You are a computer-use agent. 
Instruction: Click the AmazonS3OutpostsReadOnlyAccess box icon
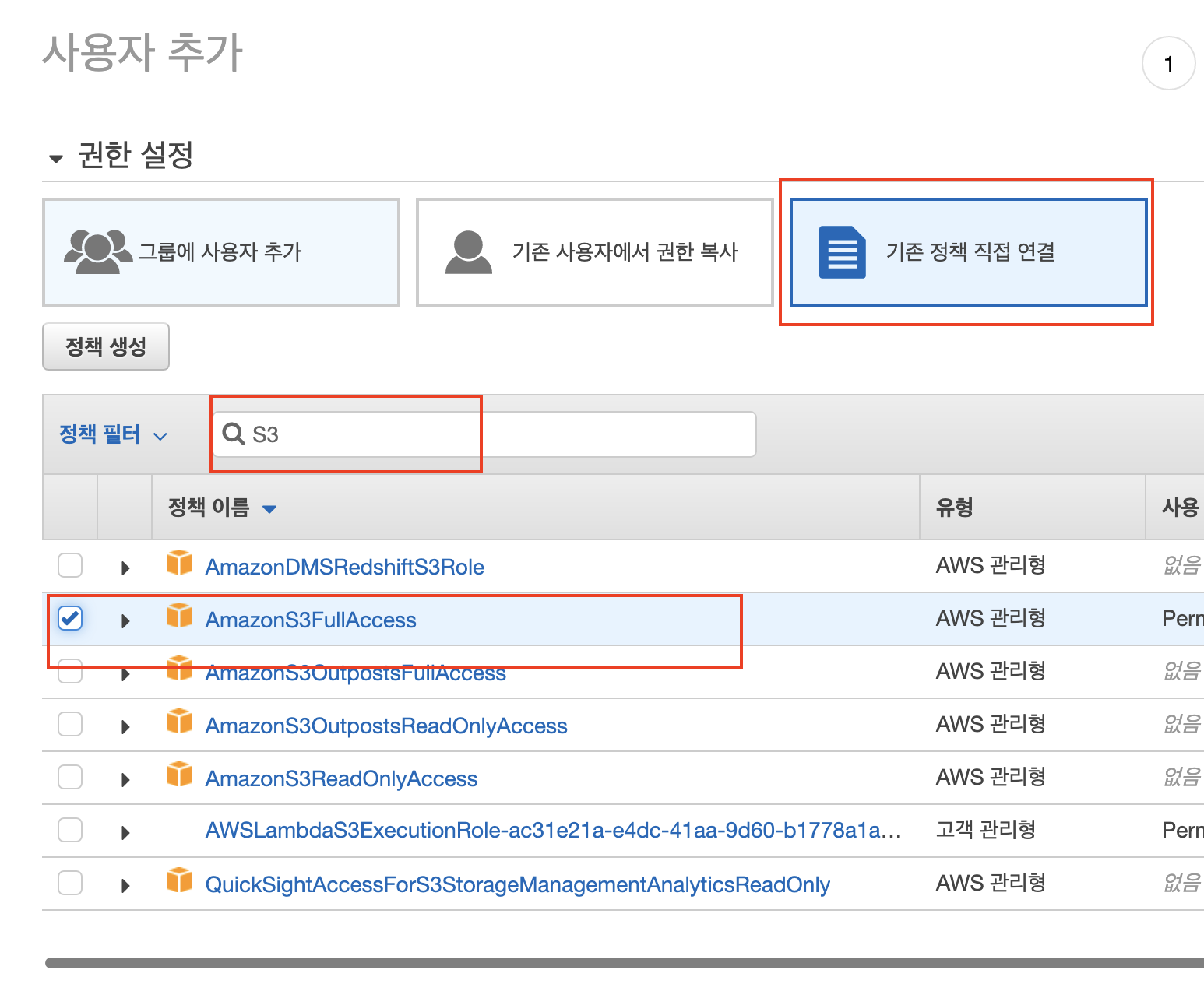point(179,721)
